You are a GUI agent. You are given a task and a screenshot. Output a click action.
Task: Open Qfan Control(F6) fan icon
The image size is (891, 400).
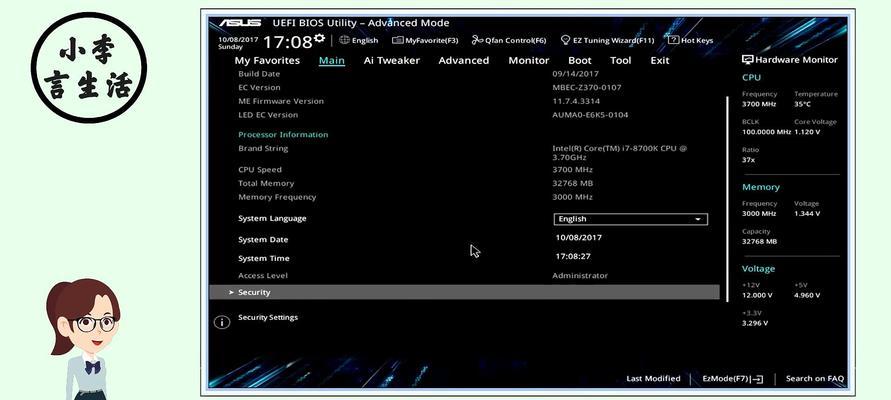[x=477, y=40]
